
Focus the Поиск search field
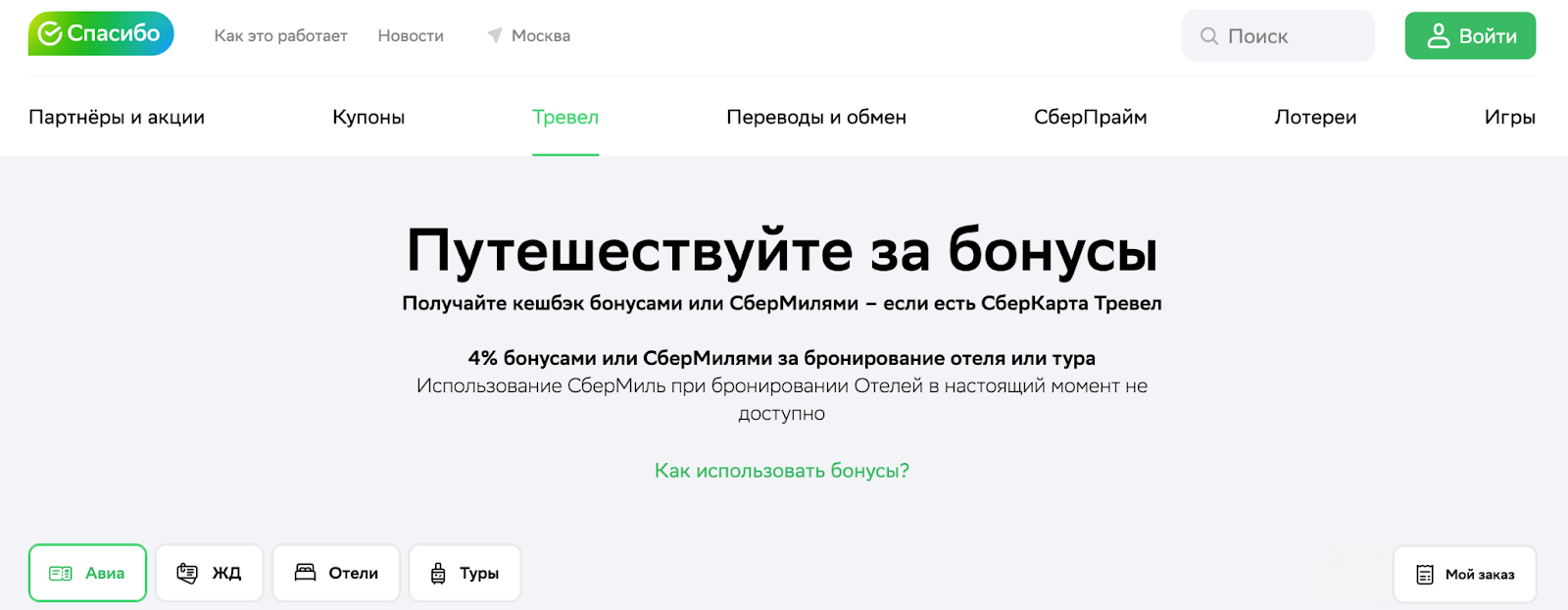(1278, 36)
